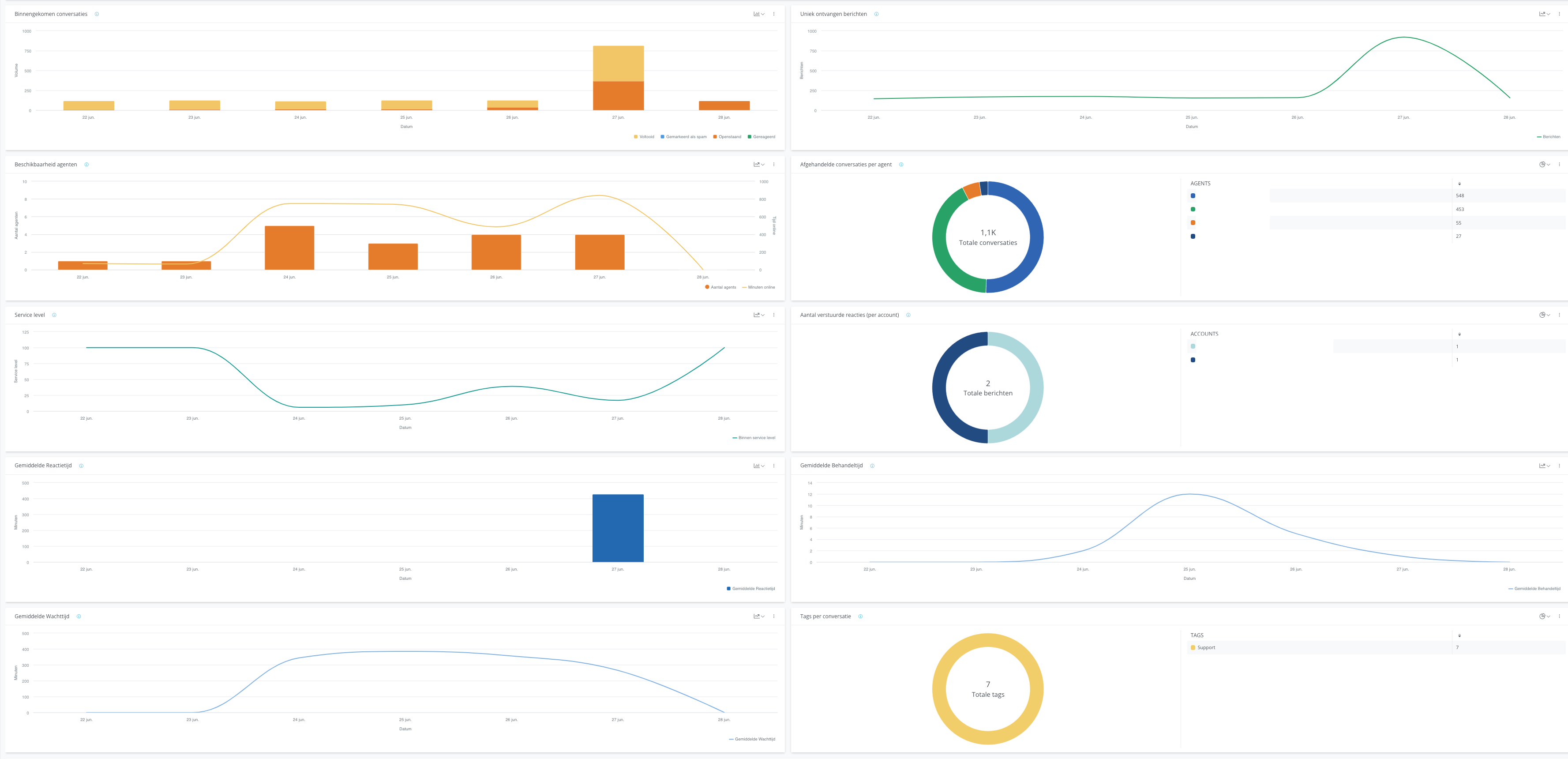1568x759 pixels.
Task: Toggle Gemiddelde Behandeltijd legend entry
Action: click(1534, 589)
